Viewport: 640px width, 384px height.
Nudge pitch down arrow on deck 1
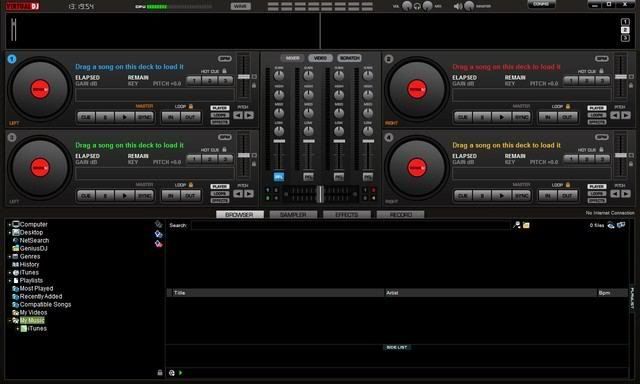click(238, 115)
